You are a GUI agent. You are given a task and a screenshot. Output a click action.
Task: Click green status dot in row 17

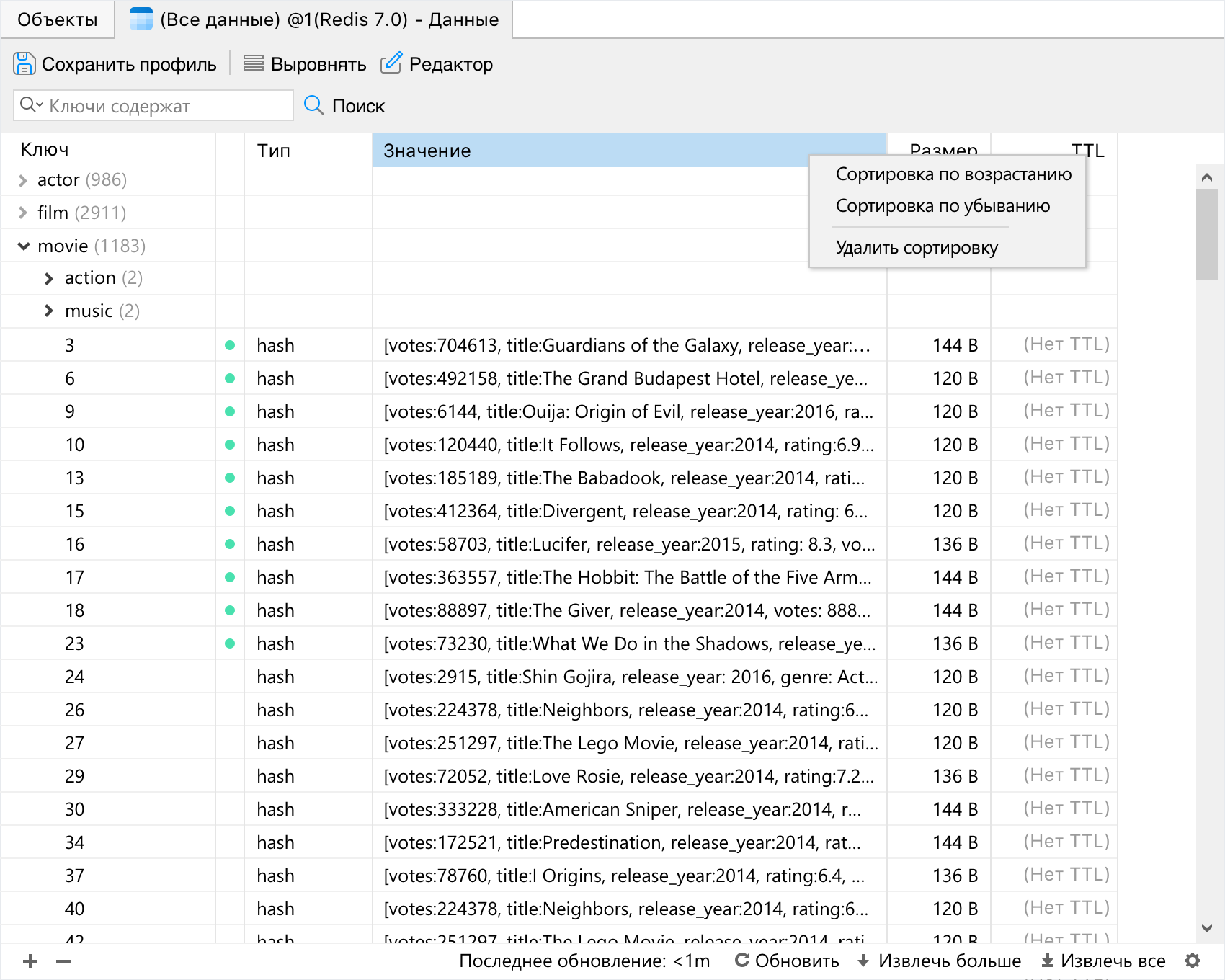[x=230, y=577]
